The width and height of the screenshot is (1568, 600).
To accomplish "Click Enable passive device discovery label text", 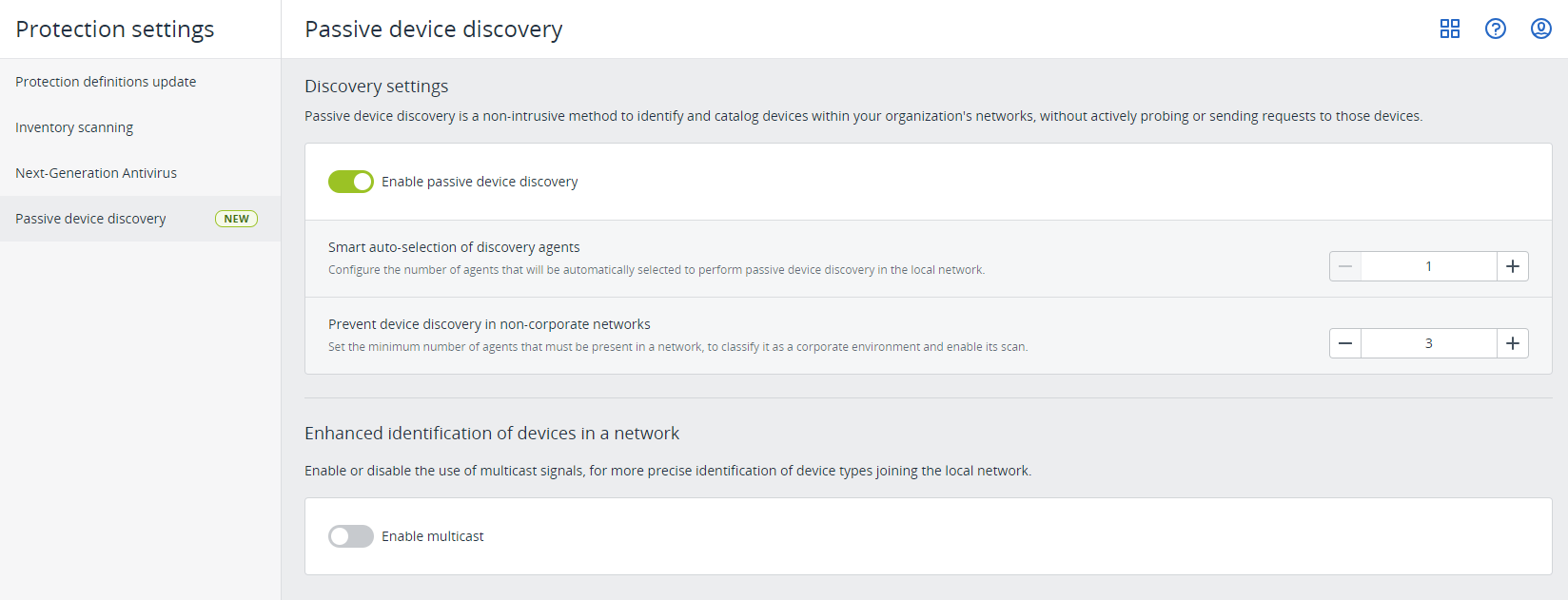I will coord(480,182).
